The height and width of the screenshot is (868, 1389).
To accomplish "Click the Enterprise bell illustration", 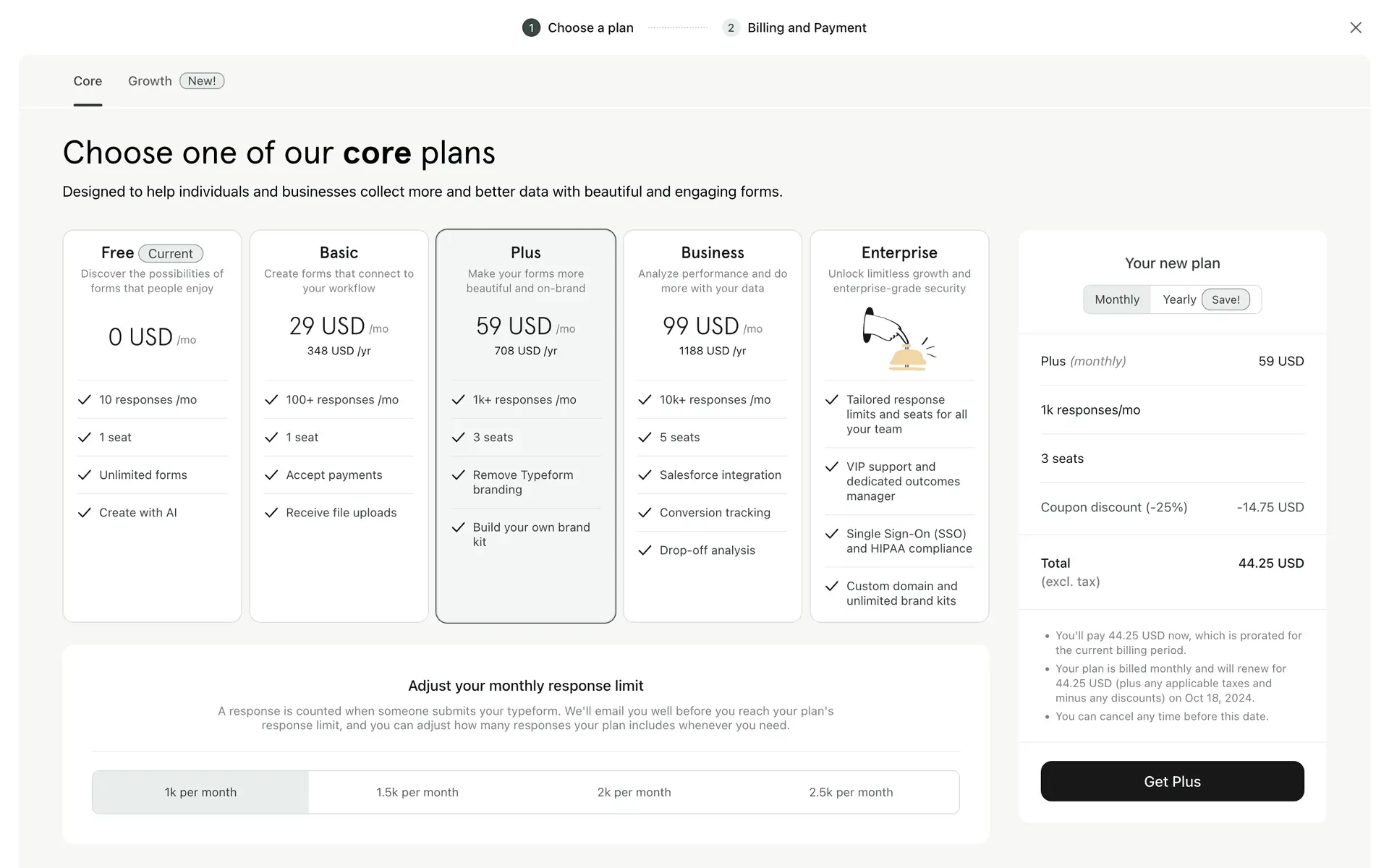I will point(899,339).
